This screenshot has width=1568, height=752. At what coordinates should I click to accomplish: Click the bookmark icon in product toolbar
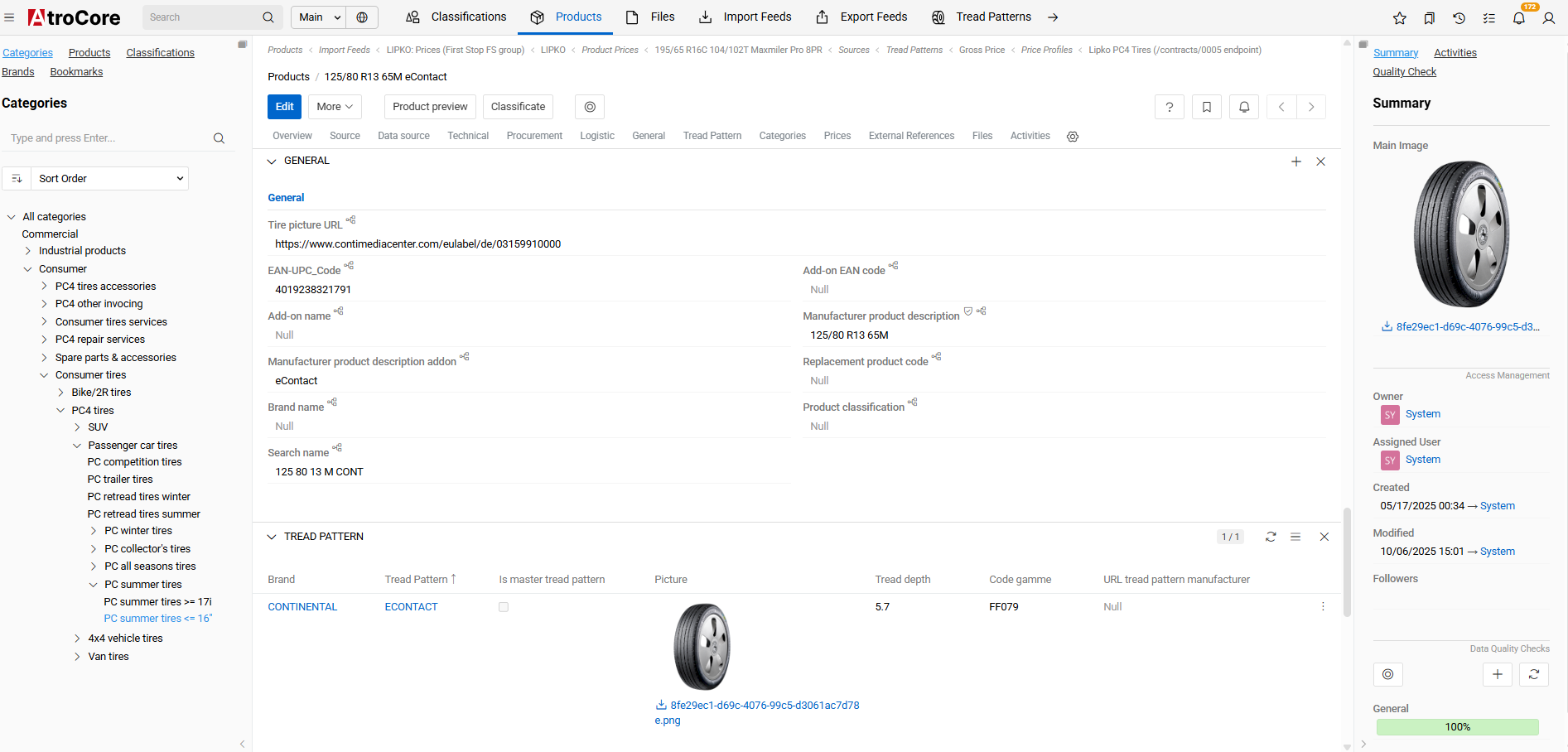(1207, 107)
